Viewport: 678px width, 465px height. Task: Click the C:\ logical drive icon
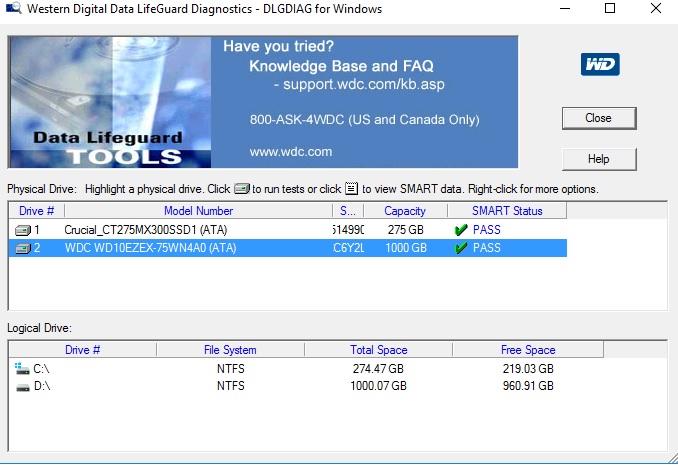pos(22,369)
